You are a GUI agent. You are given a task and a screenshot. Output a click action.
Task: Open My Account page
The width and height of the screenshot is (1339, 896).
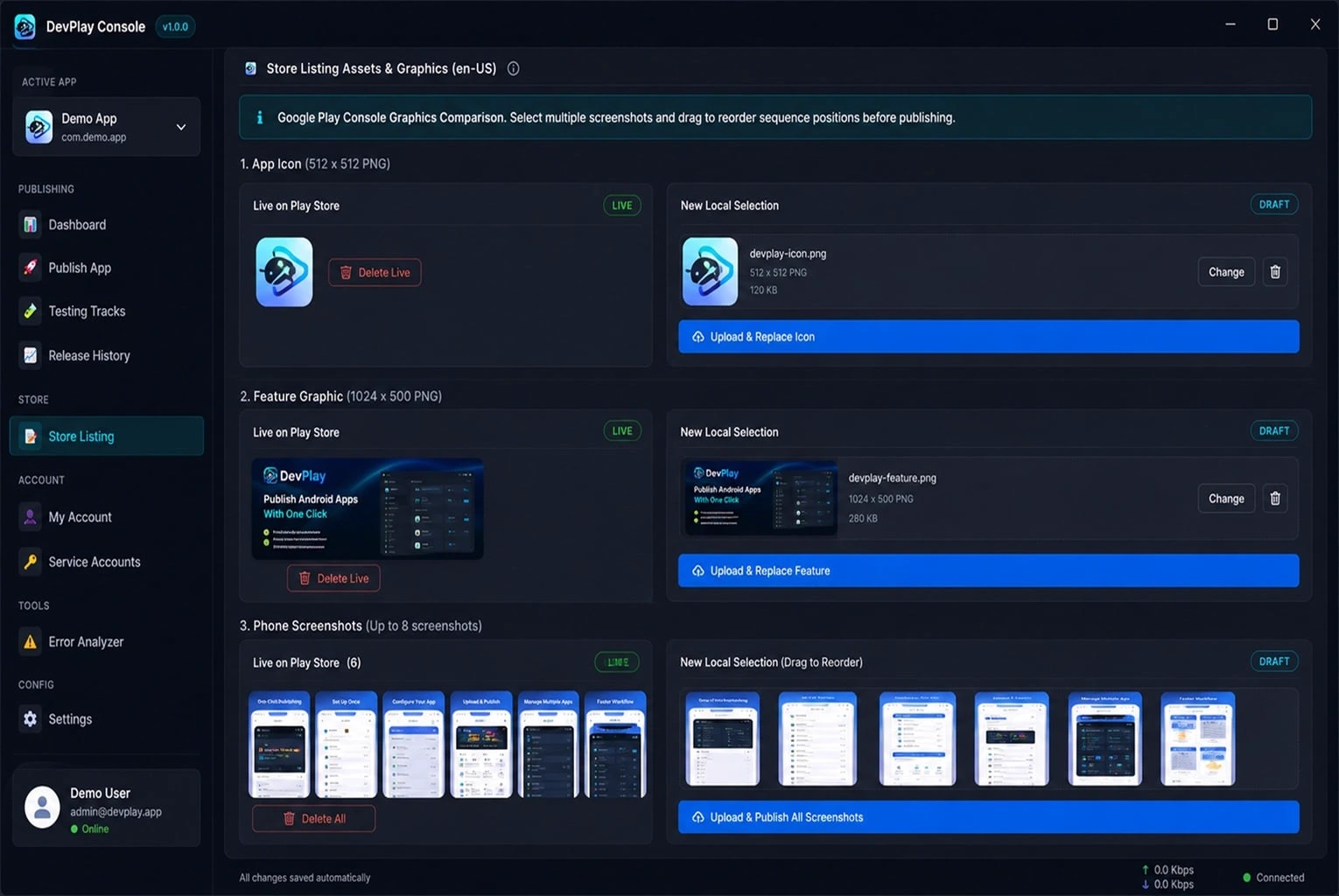pyautogui.click(x=106, y=517)
